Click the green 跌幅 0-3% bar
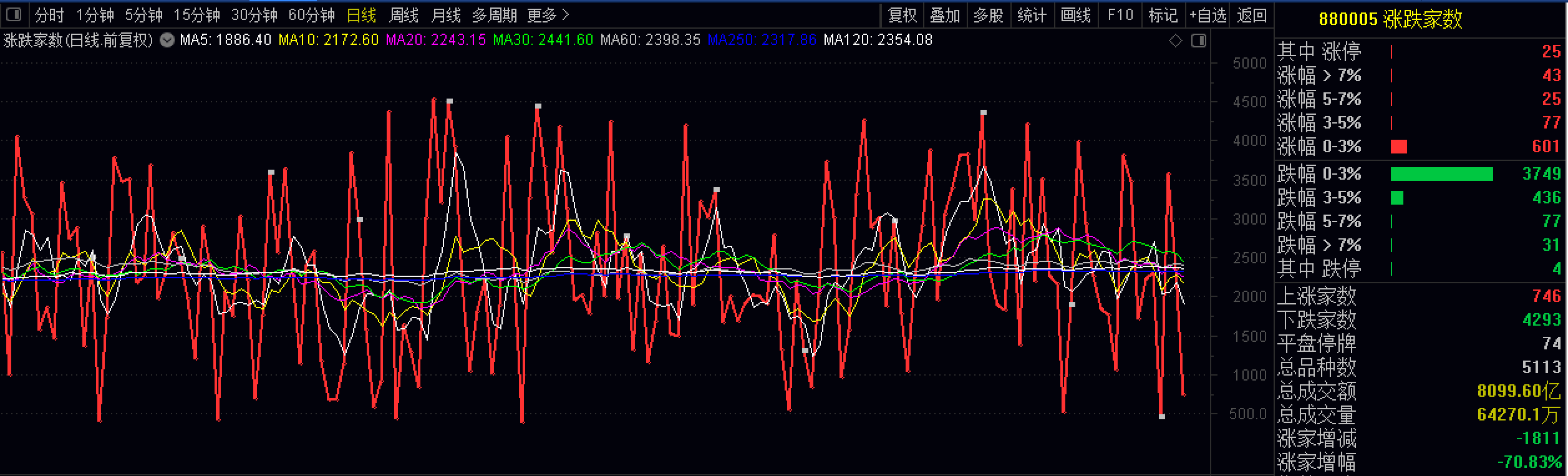1568x476 pixels. tap(1442, 174)
